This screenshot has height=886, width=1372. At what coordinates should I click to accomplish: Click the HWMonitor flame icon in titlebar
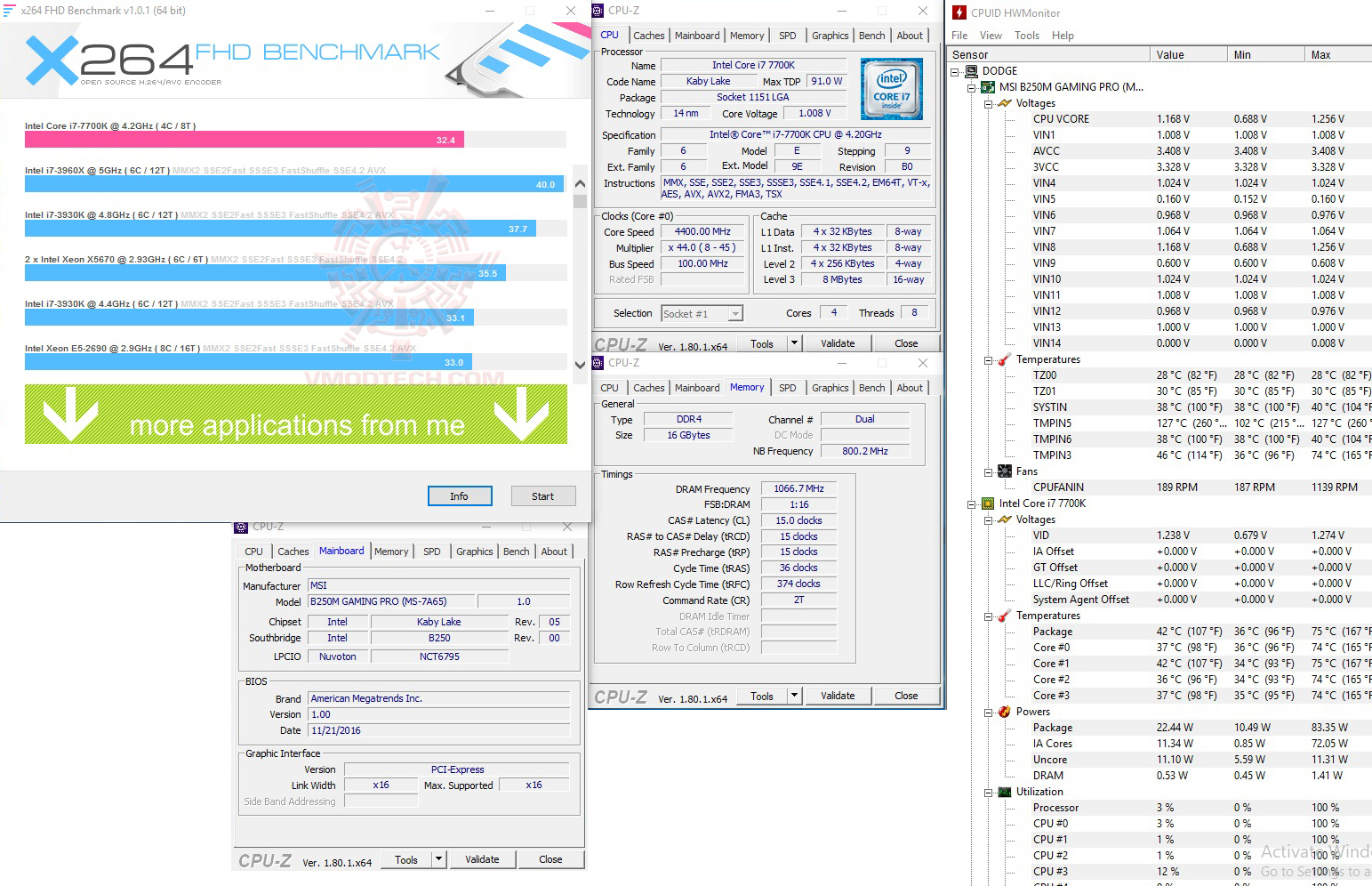(x=959, y=12)
